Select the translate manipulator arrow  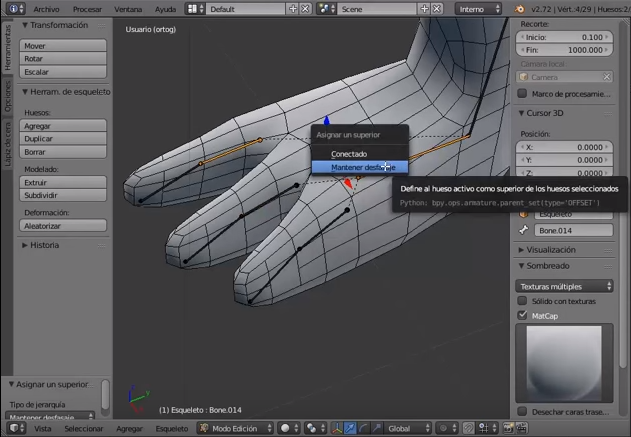350,428
